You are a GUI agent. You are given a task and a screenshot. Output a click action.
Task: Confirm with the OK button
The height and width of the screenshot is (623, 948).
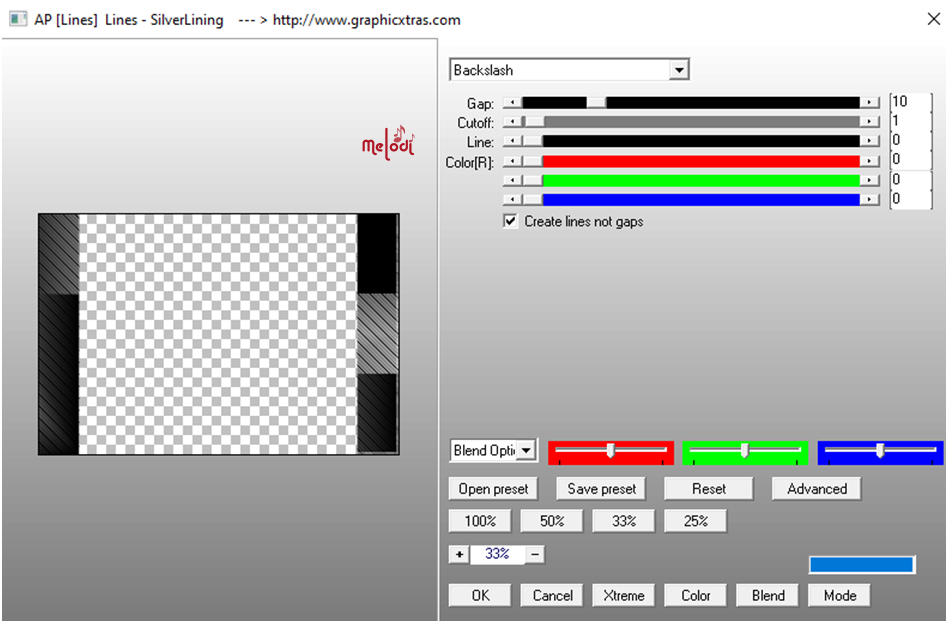[480, 595]
